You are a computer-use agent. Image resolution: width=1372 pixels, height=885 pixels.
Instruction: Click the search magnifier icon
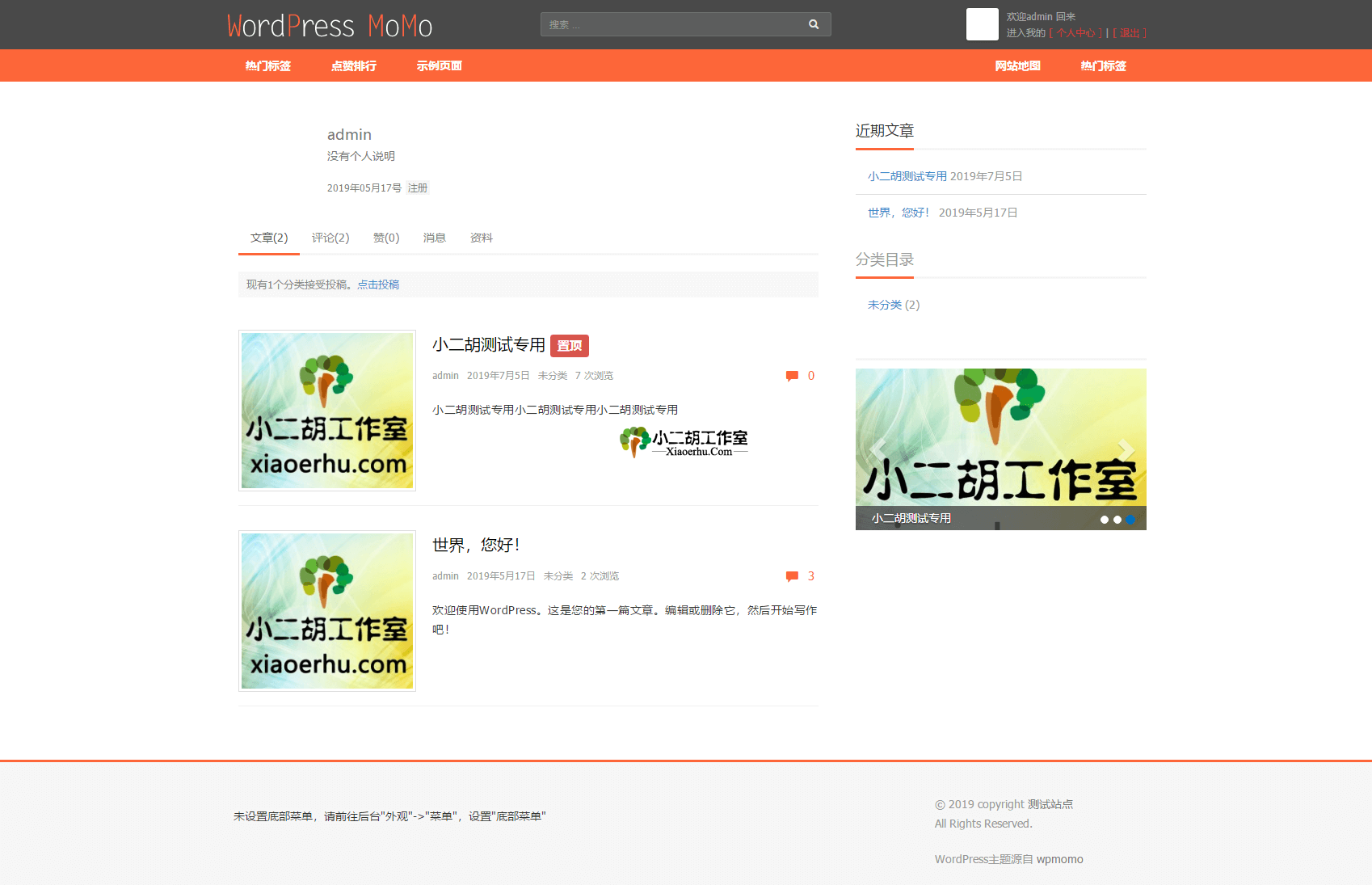[814, 24]
